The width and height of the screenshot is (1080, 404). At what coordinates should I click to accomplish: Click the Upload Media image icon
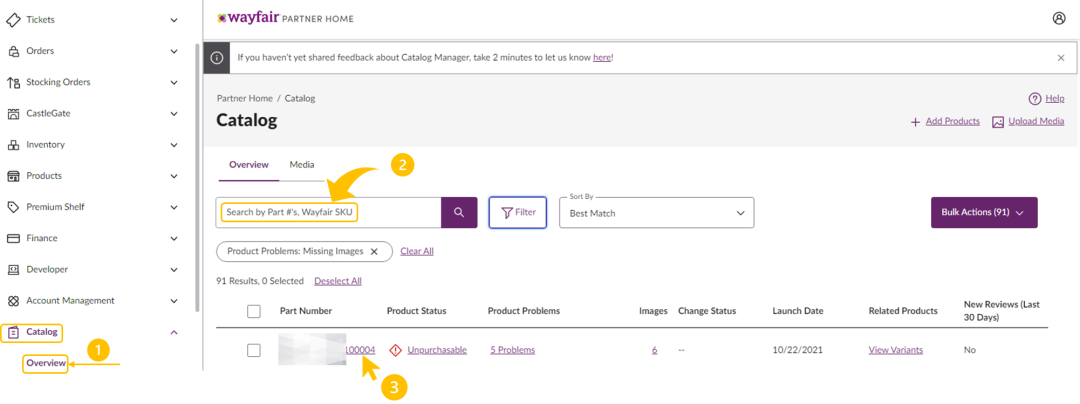[998, 122]
